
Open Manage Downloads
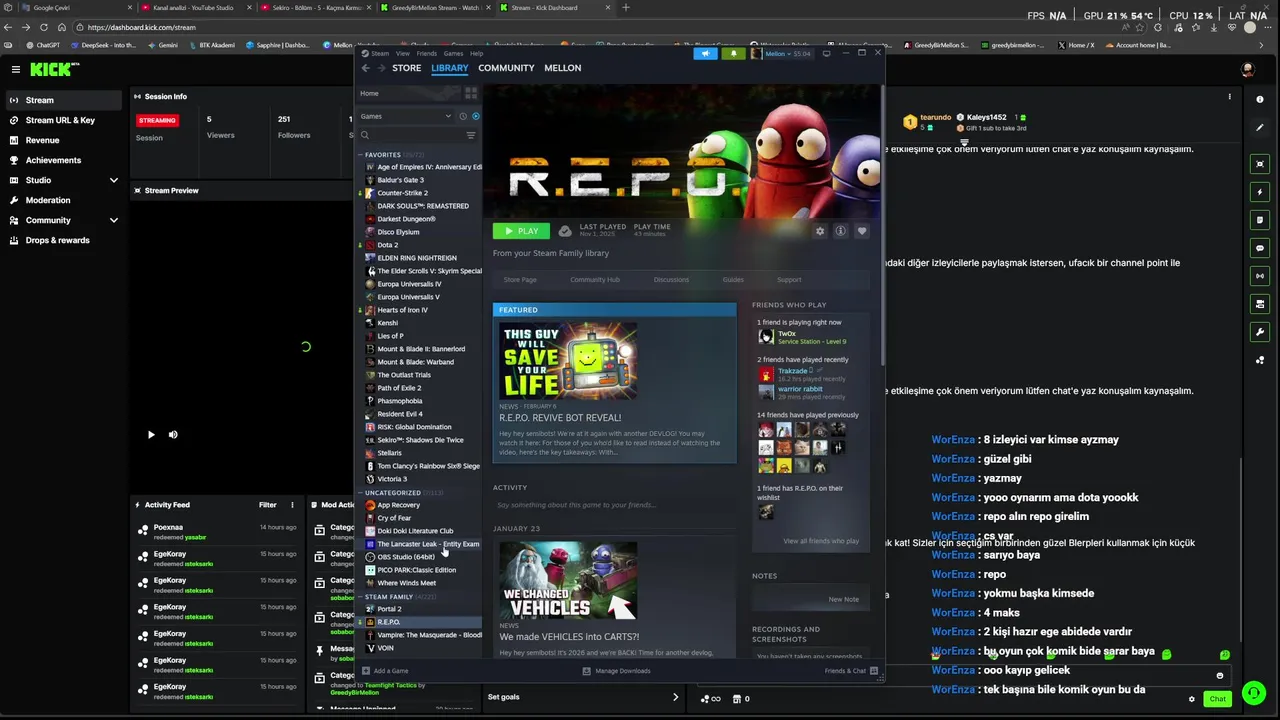pos(616,671)
